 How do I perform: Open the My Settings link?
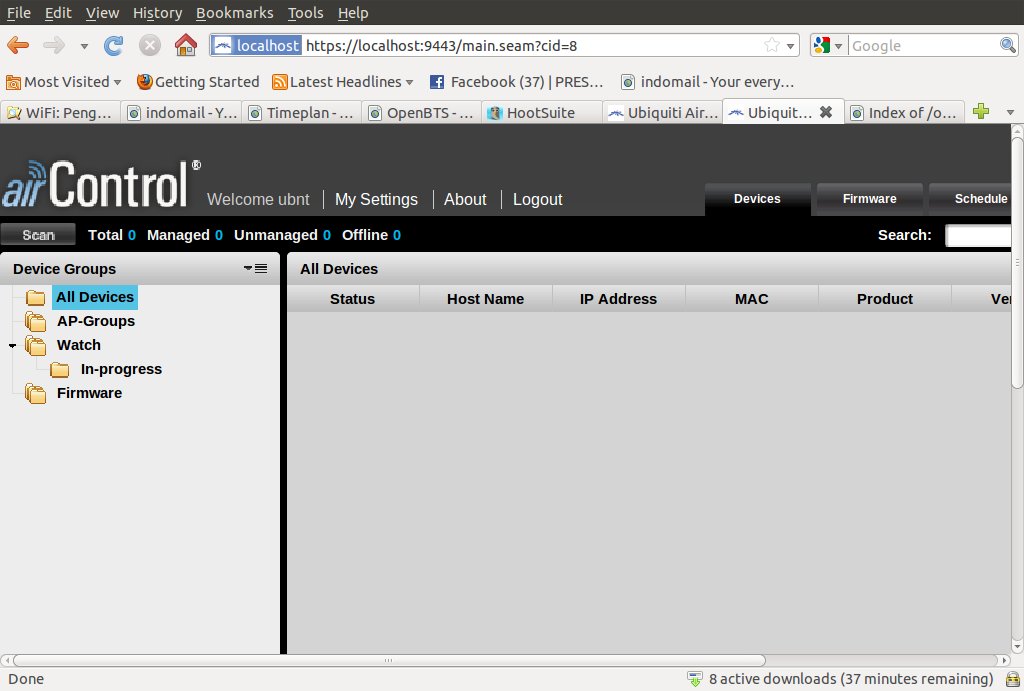point(376,199)
